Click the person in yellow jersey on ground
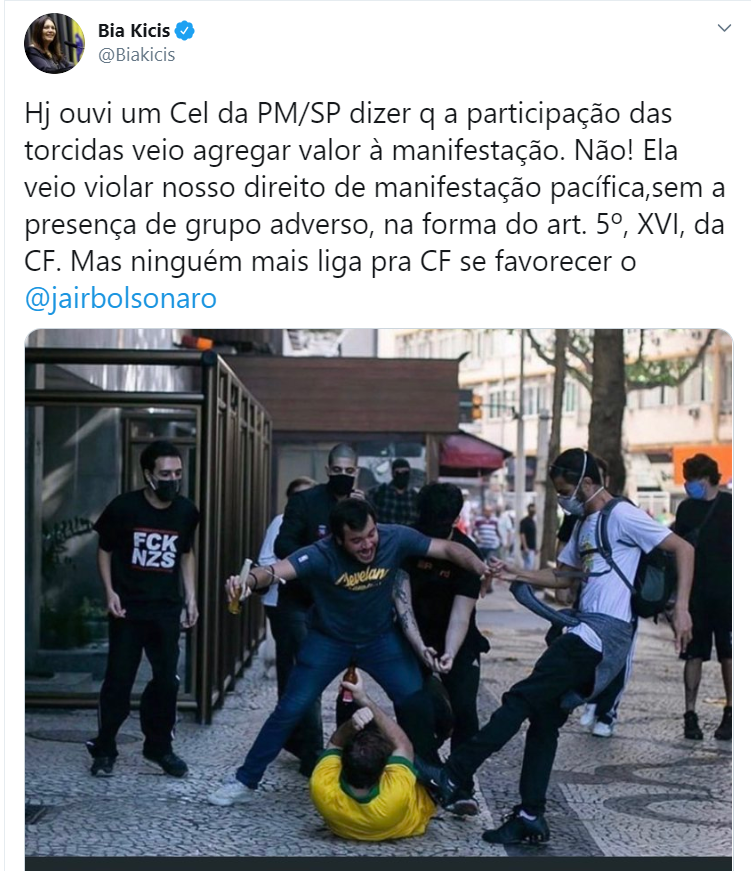The image size is (751, 871). click(371, 778)
